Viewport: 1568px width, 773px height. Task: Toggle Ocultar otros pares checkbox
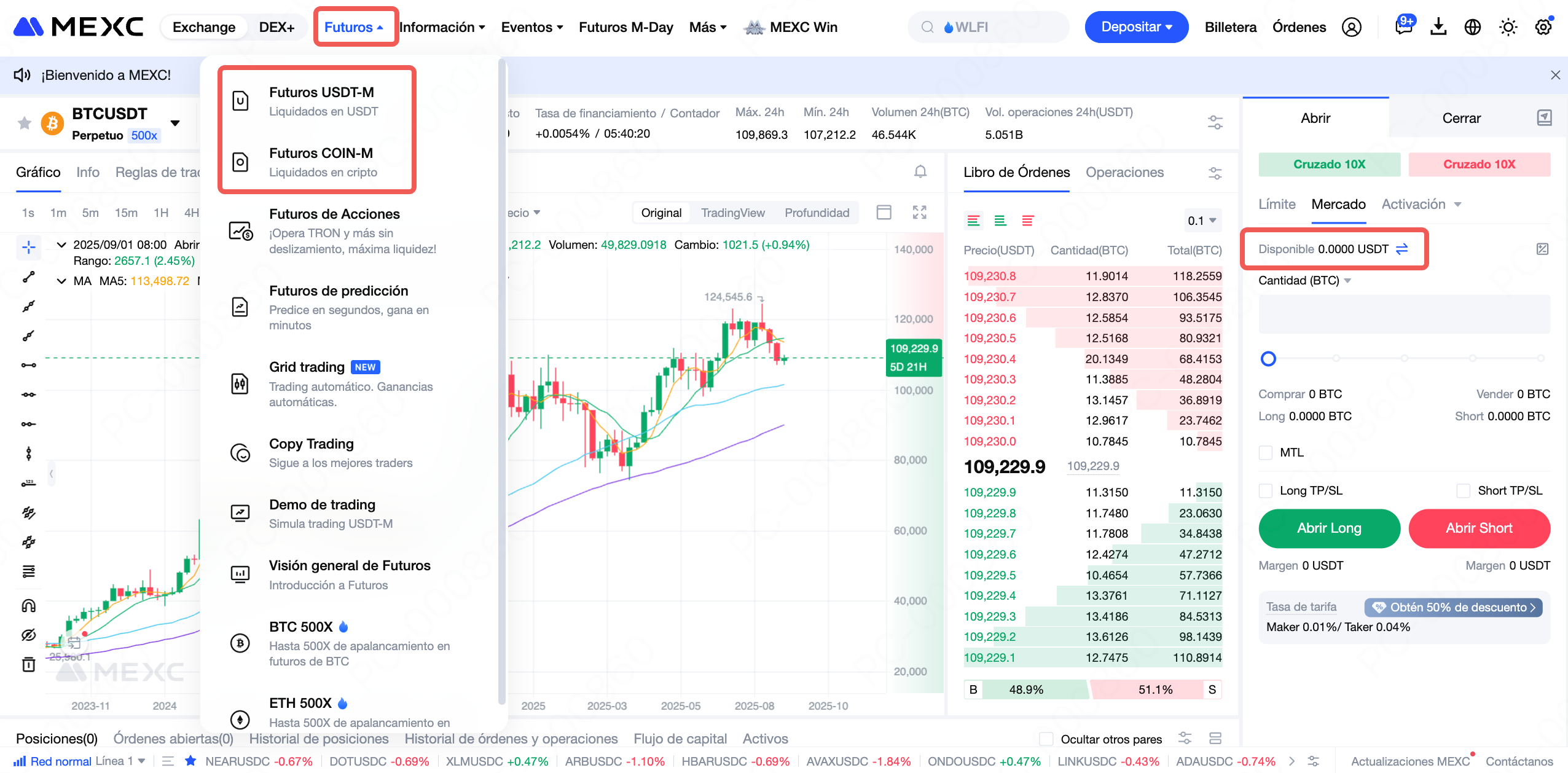tap(1046, 739)
